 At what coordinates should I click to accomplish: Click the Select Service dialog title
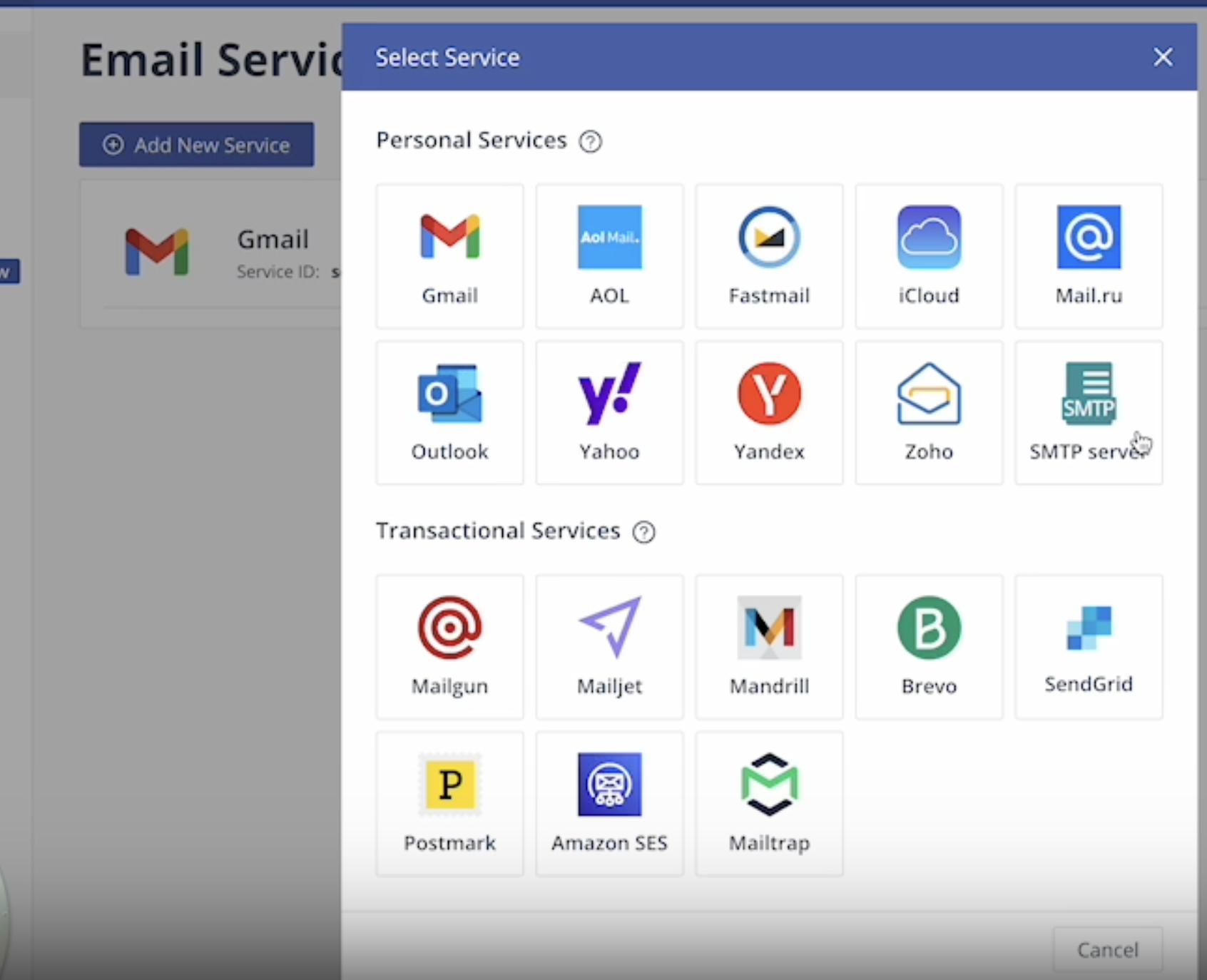447,57
